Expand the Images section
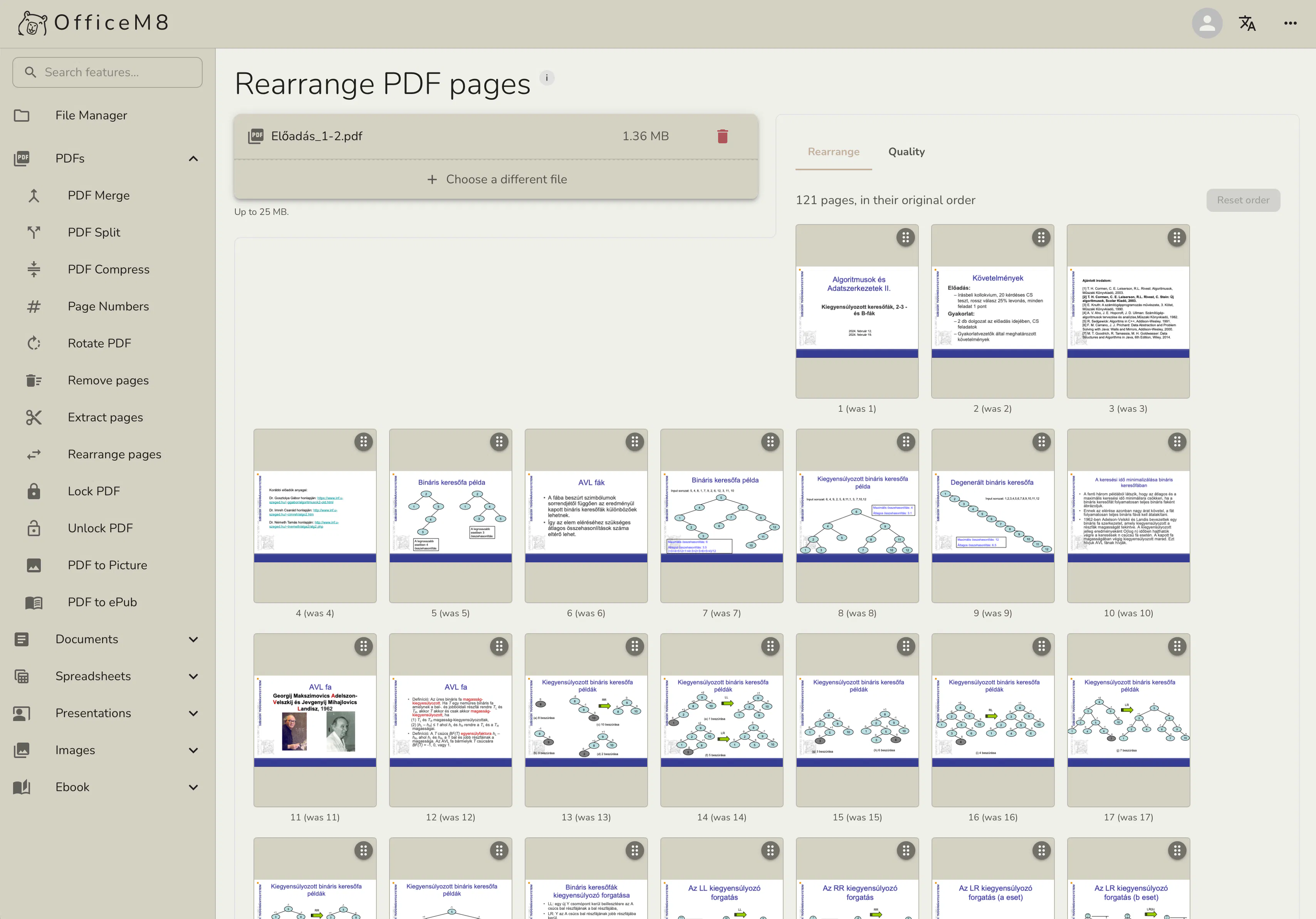This screenshot has width=1316, height=919. (x=193, y=751)
